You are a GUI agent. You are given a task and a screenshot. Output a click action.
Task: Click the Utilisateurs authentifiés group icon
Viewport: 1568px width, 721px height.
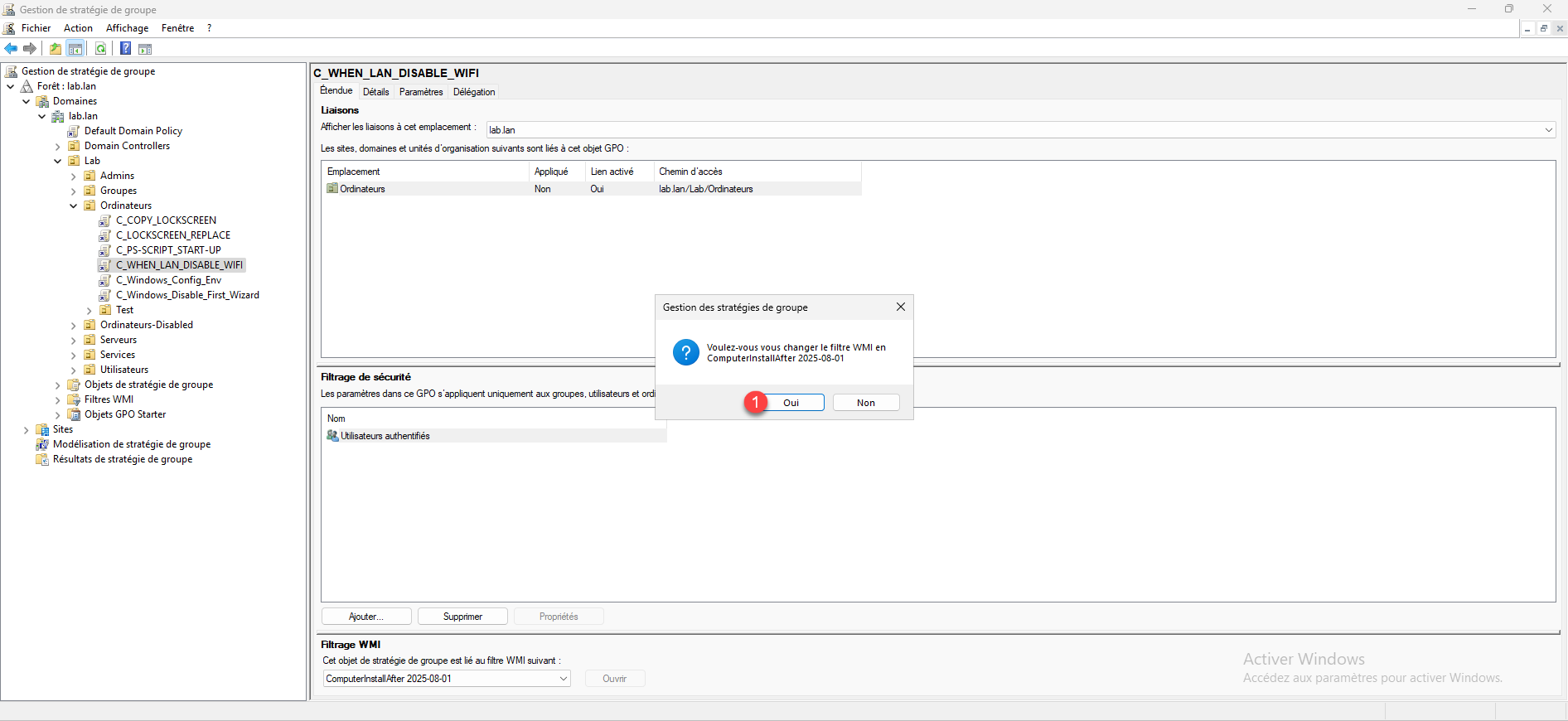click(x=333, y=436)
